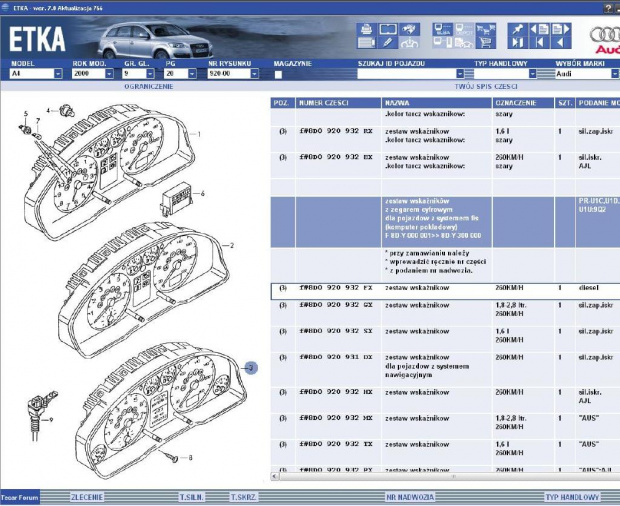Expand SZUKAJ ID POJAZDU dropdown arrow
This screenshot has height=506, width=620.
tap(459, 74)
